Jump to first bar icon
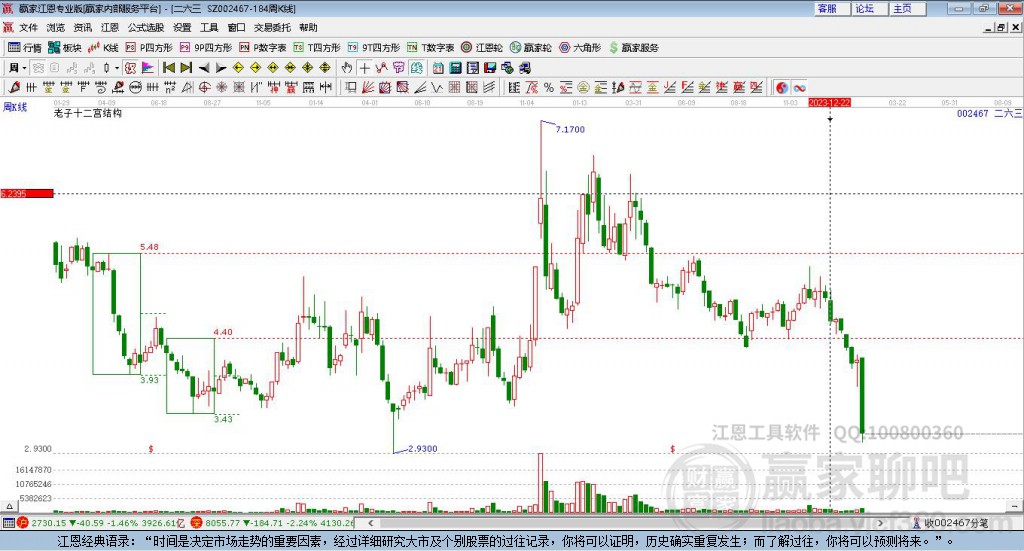1024x551 pixels. (x=169, y=68)
